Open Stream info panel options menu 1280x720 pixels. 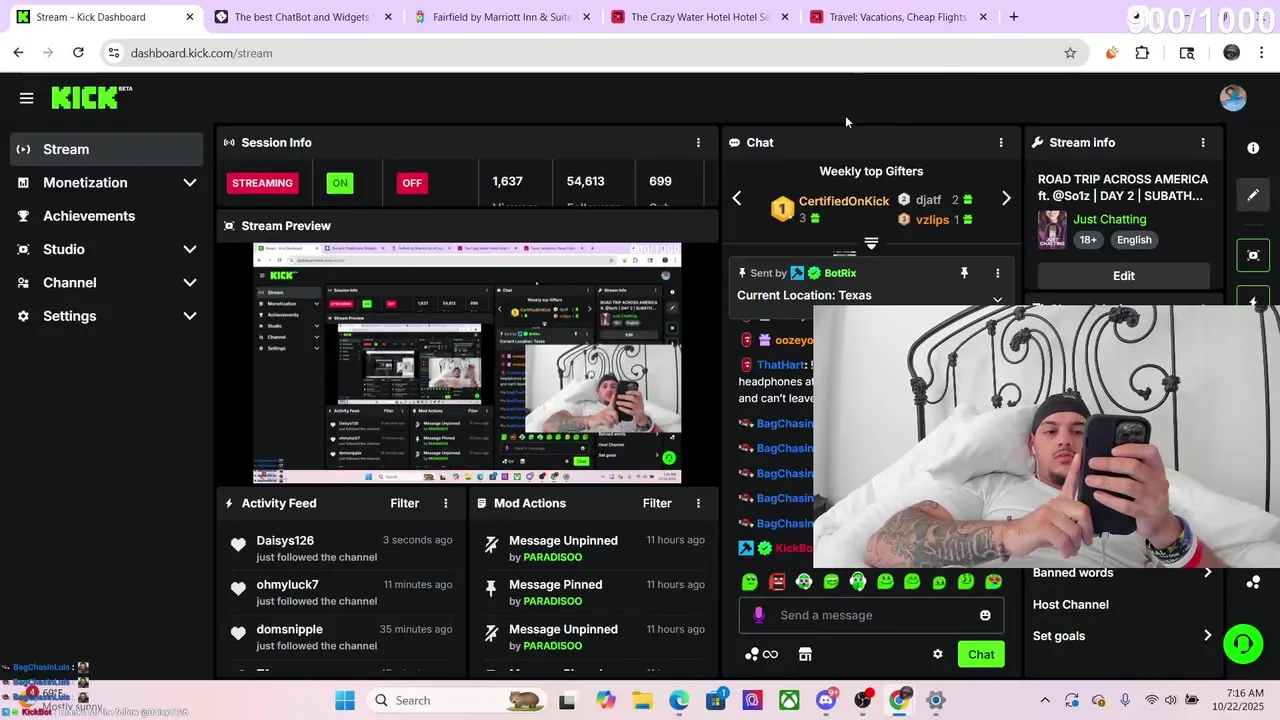coord(1203,143)
